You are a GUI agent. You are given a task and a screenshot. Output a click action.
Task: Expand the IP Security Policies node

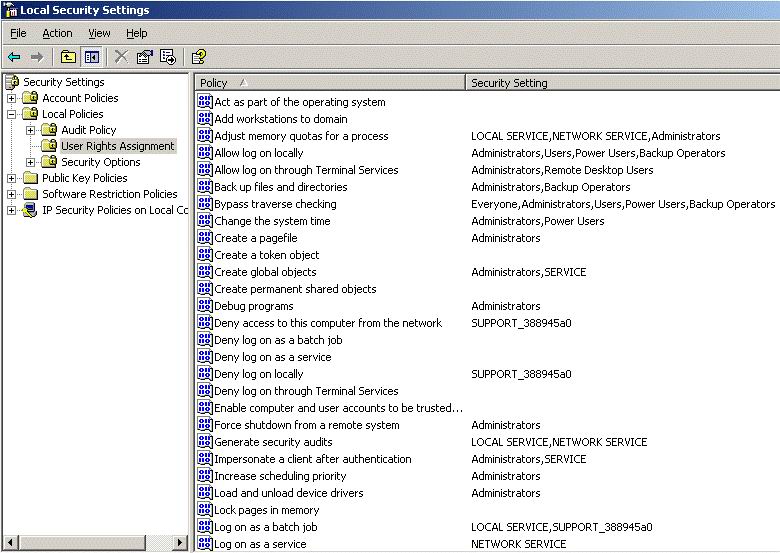[x=11, y=210]
